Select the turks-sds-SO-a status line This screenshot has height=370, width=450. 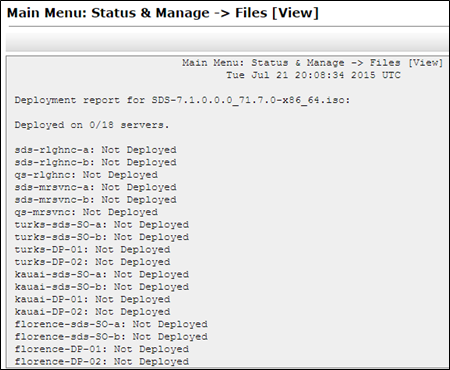(102, 225)
